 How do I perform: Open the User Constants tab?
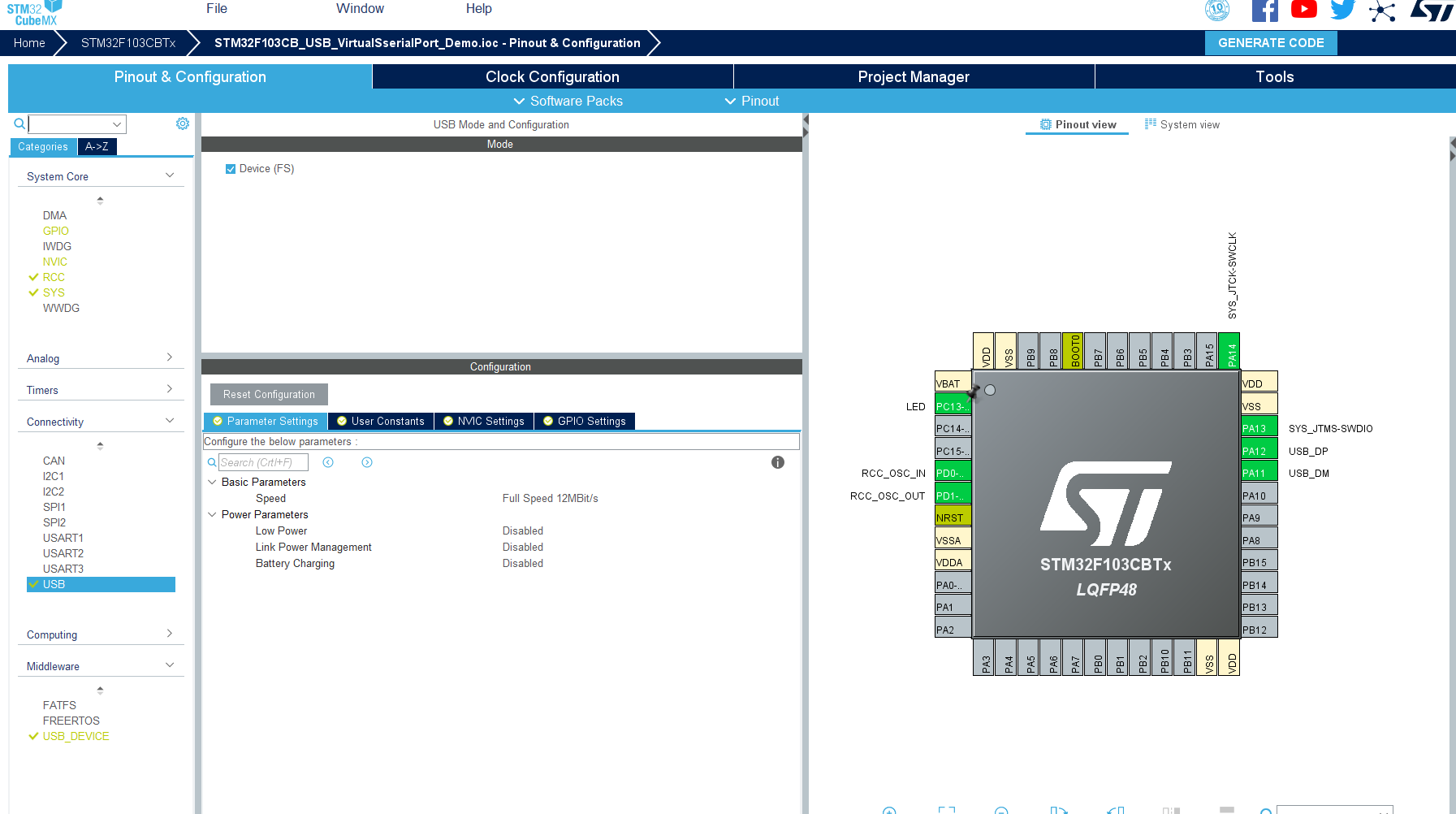[x=381, y=421]
